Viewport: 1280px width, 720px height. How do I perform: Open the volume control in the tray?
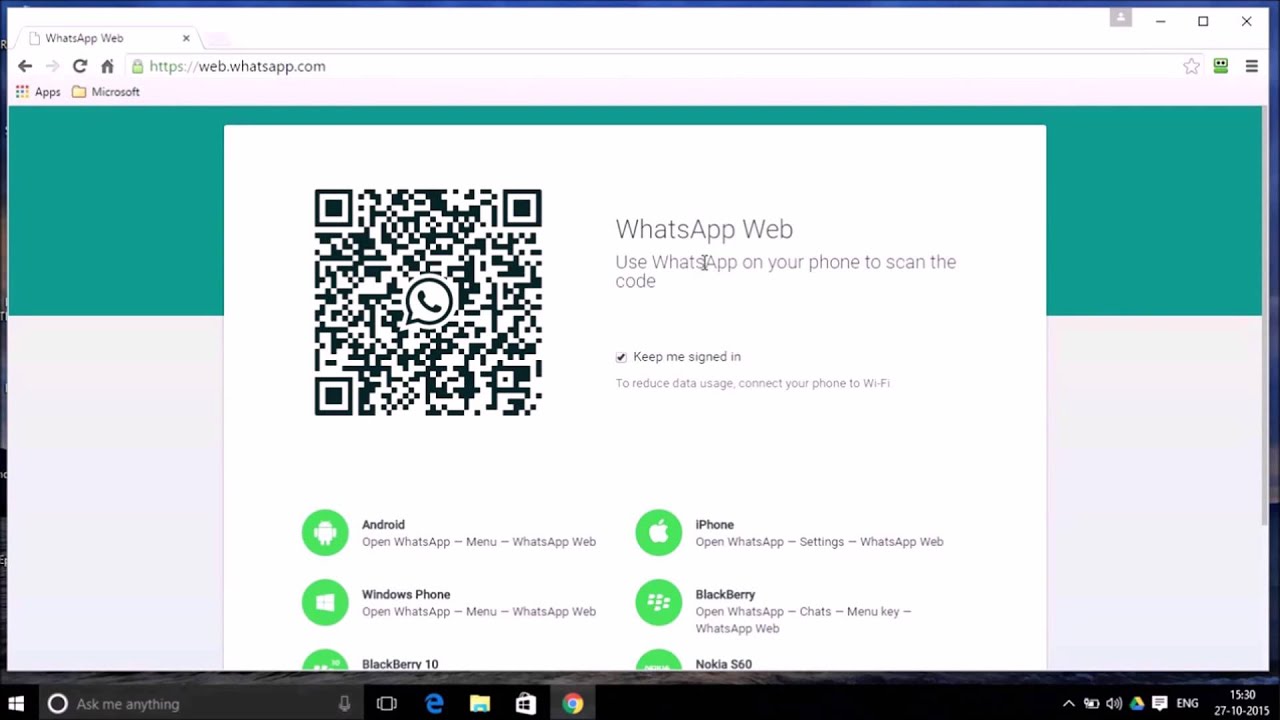pos(1114,704)
